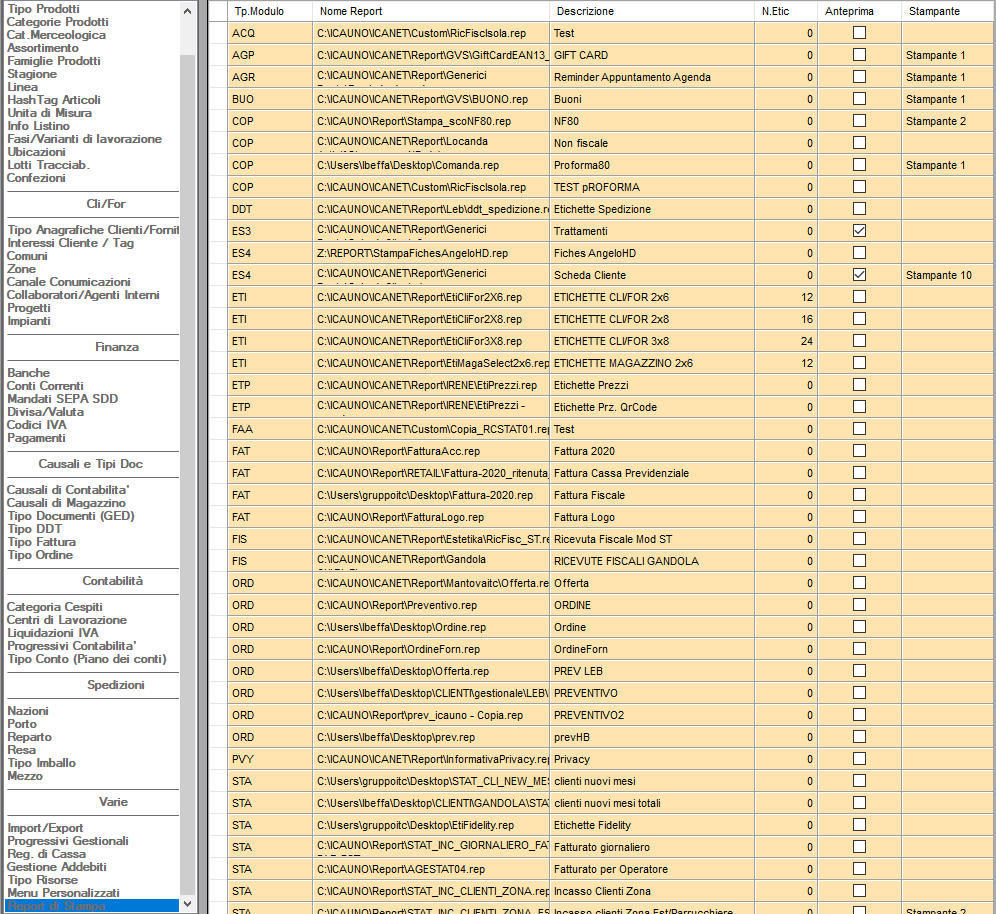Click the Descrizione column header
Image resolution: width=996 pixels, height=914 pixels.
coord(650,11)
